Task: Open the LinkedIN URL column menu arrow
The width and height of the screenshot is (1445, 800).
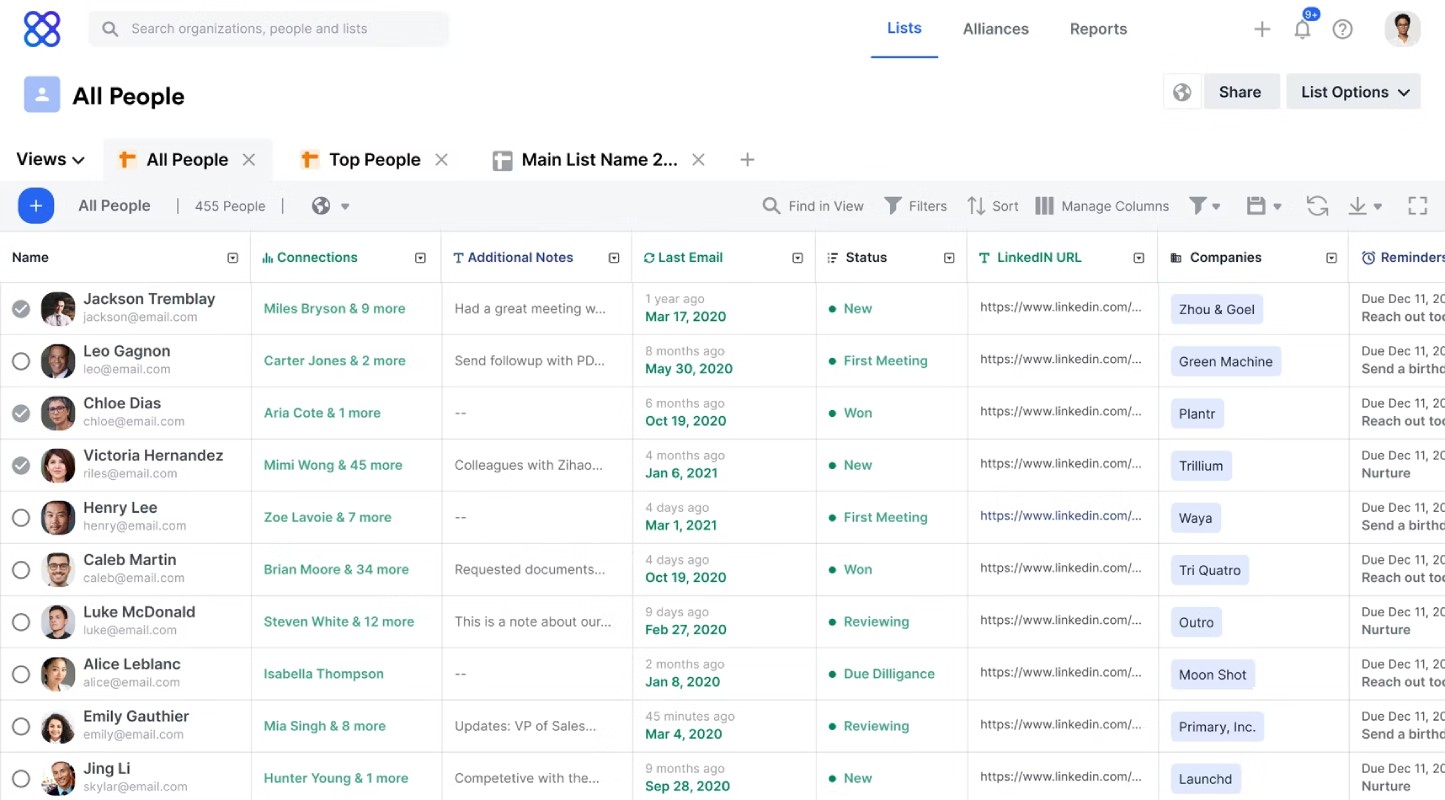Action: [x=1139, y=258]
